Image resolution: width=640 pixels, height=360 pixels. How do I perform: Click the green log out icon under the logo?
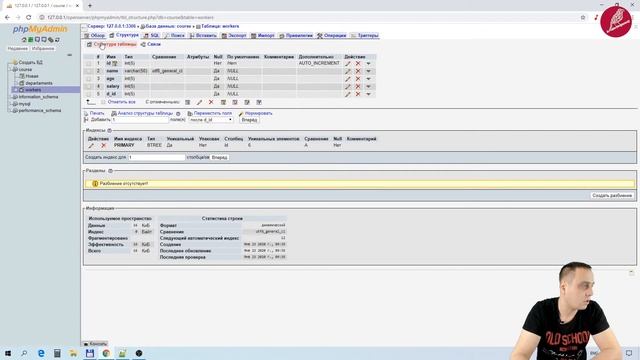[31, 40]
